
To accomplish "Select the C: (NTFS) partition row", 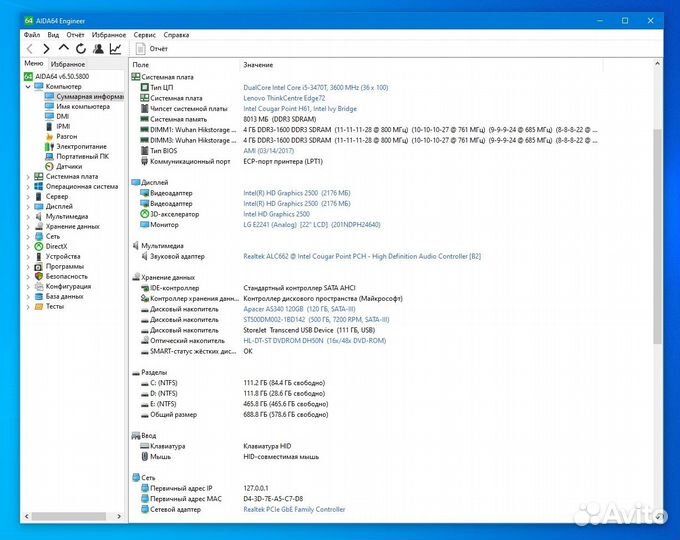I will (232, 383).
